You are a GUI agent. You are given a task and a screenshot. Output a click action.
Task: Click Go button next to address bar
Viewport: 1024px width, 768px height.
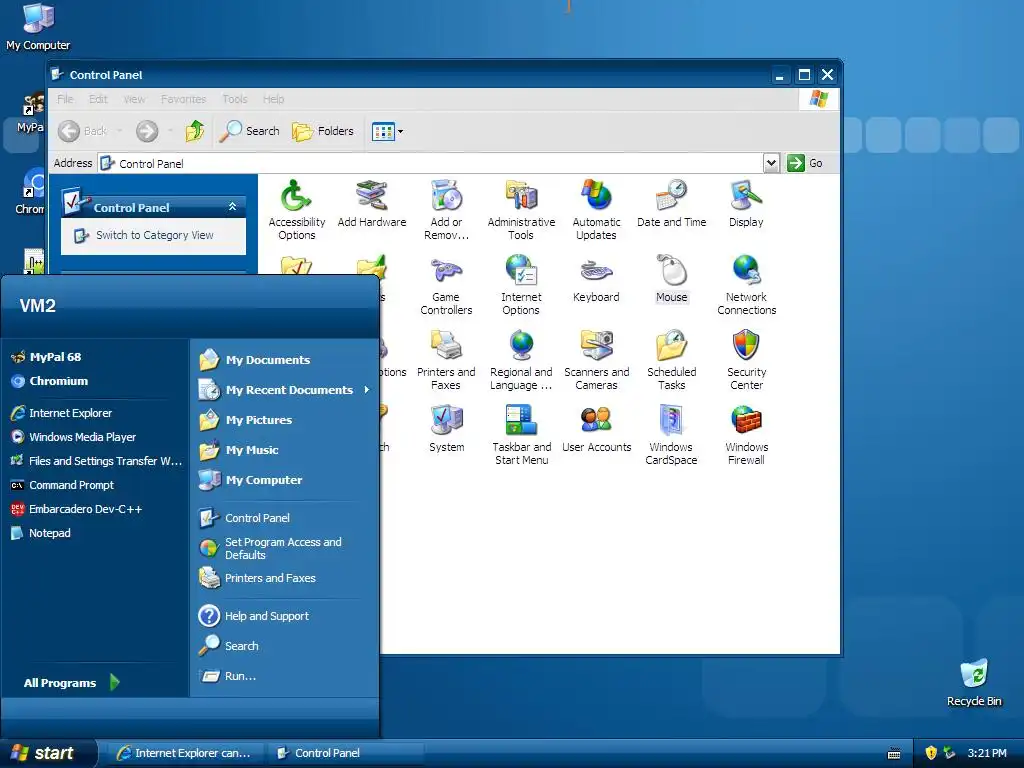[x=805, y=163]
